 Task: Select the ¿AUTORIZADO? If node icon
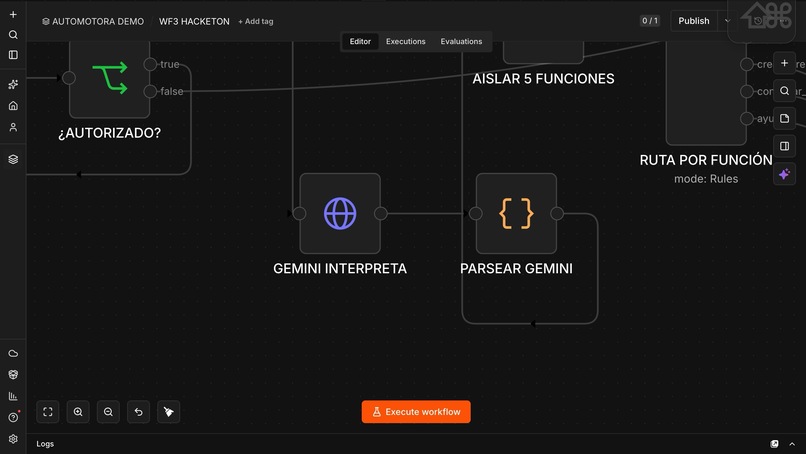109,78
